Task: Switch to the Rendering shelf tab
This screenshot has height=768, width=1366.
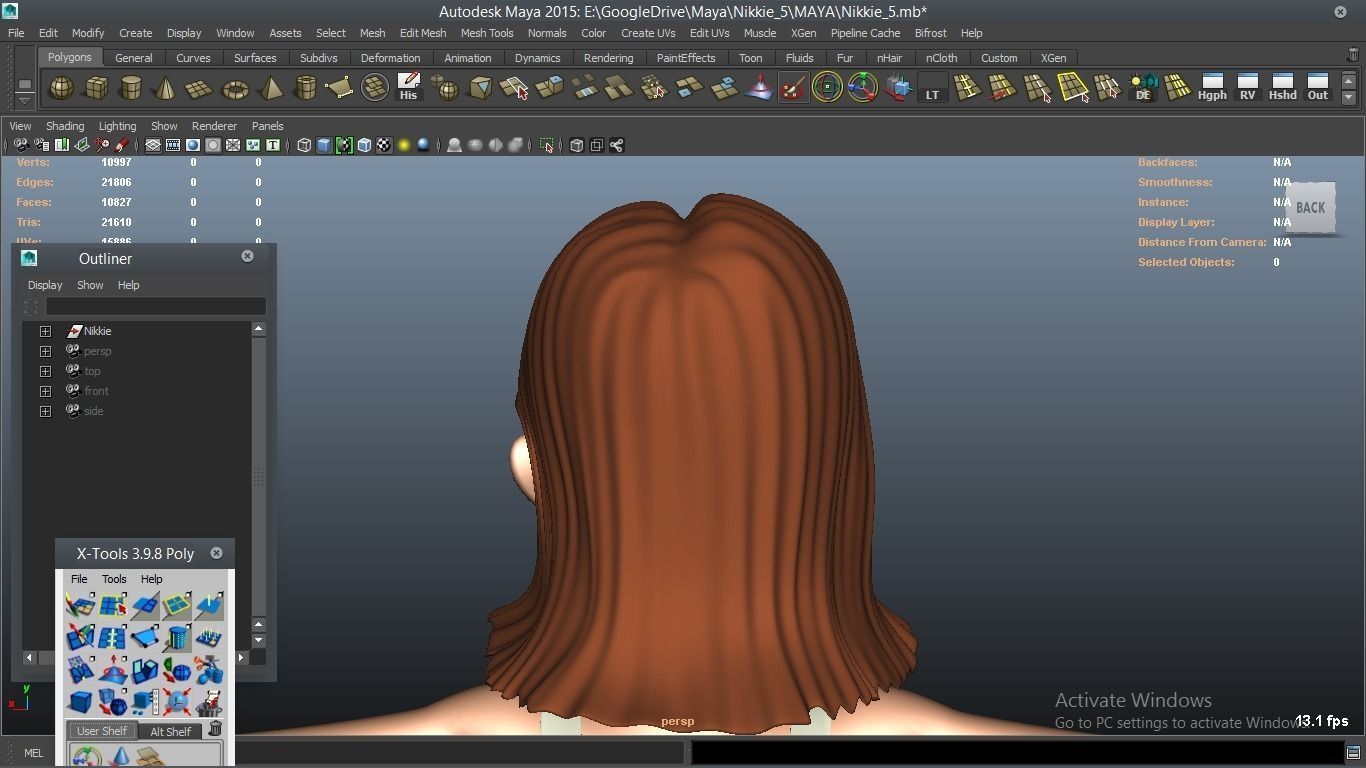Action: pos(608,58)
